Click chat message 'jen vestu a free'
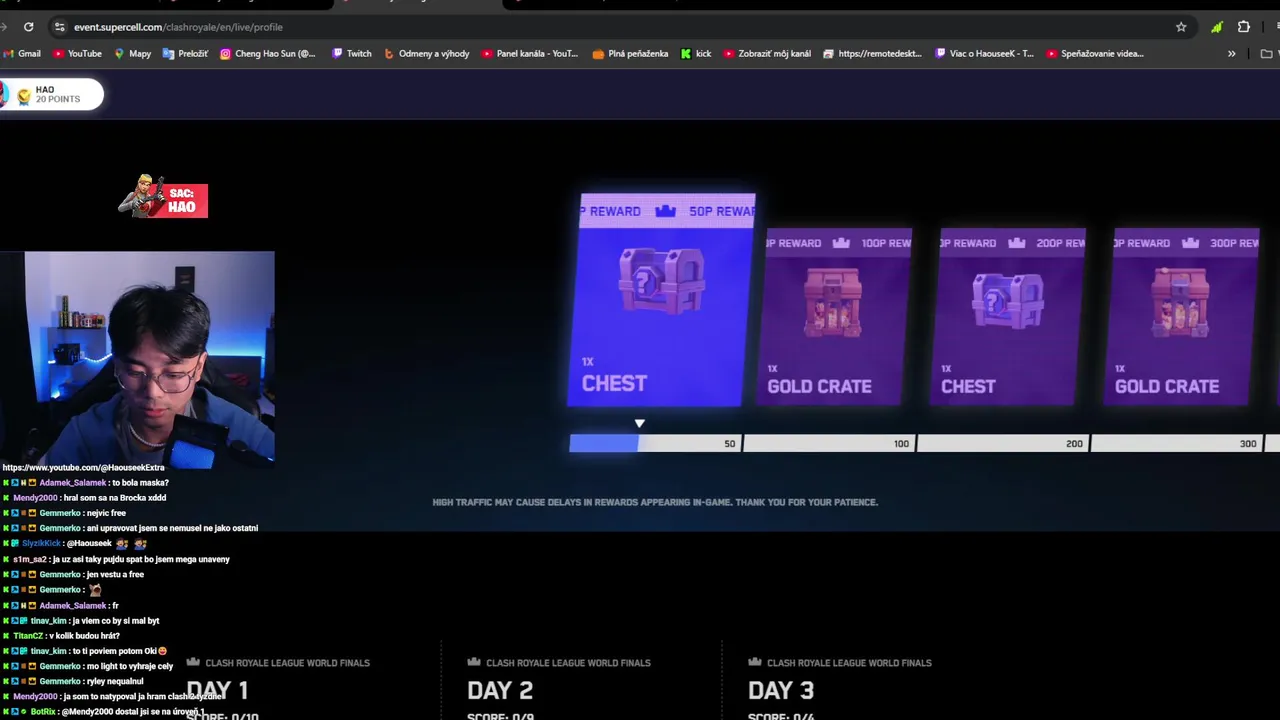 (x=115, y=575)
